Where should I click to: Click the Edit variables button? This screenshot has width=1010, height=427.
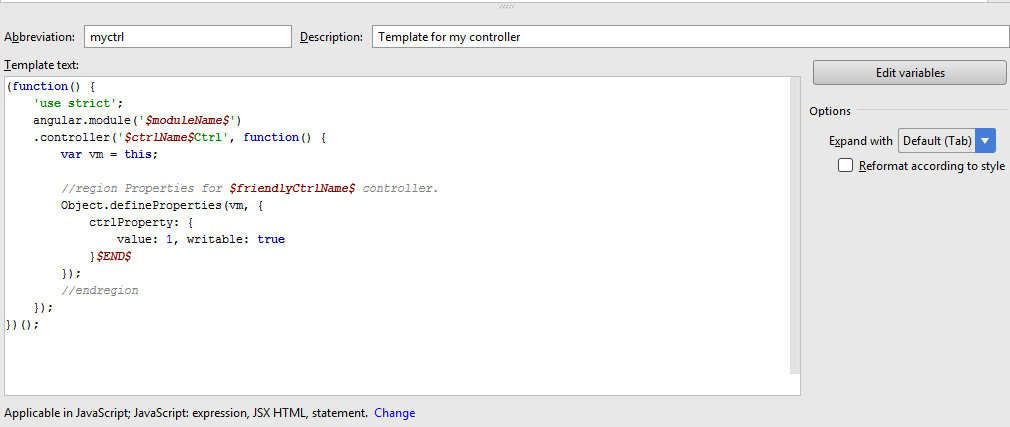[909, 73]
